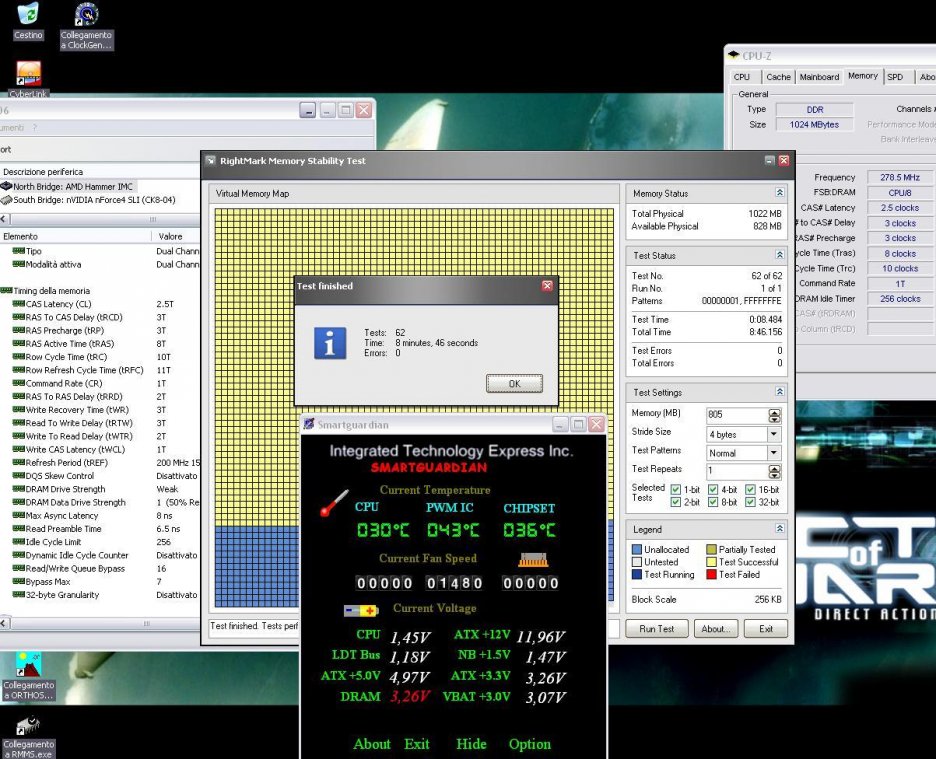The image size is (936, 759).
Task: Click the CPU-Z title bar icon
Action: [x=733, y=55]
